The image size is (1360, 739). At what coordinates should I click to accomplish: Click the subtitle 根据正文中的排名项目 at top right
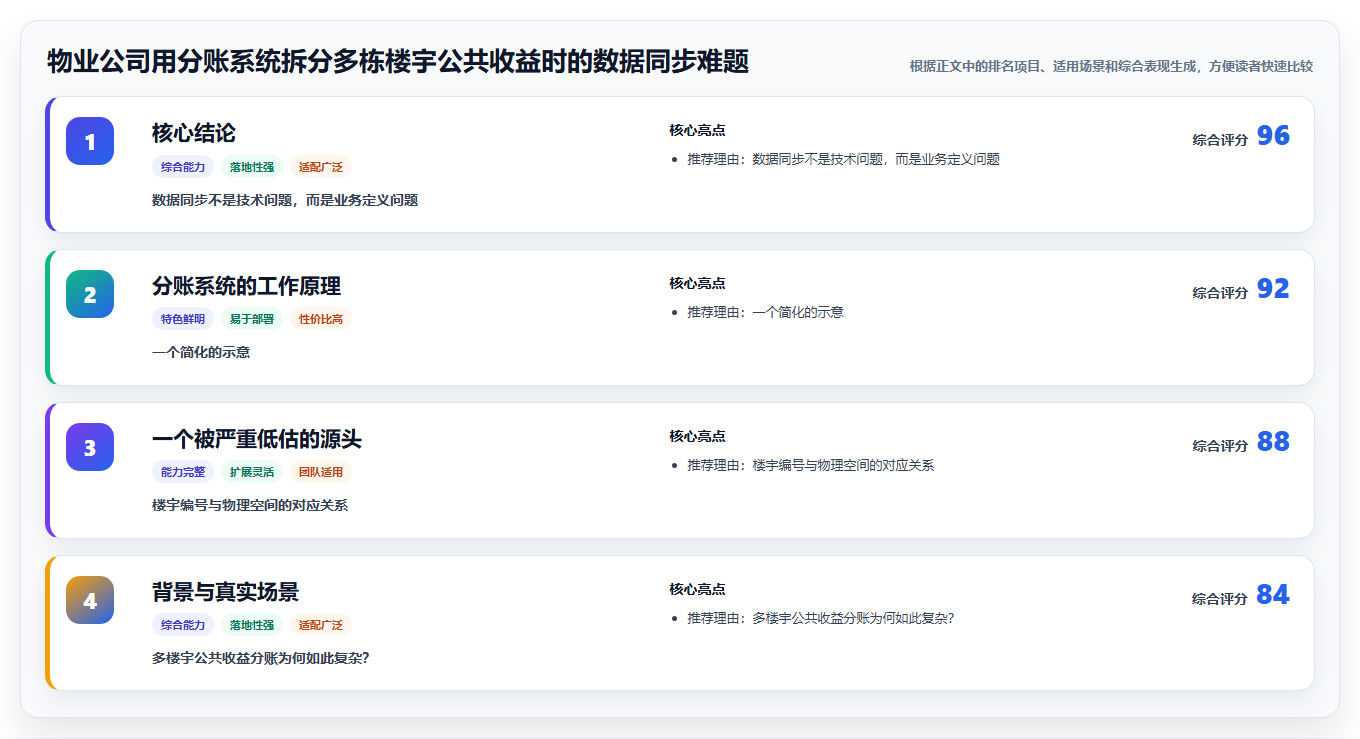coord(1111,66)
